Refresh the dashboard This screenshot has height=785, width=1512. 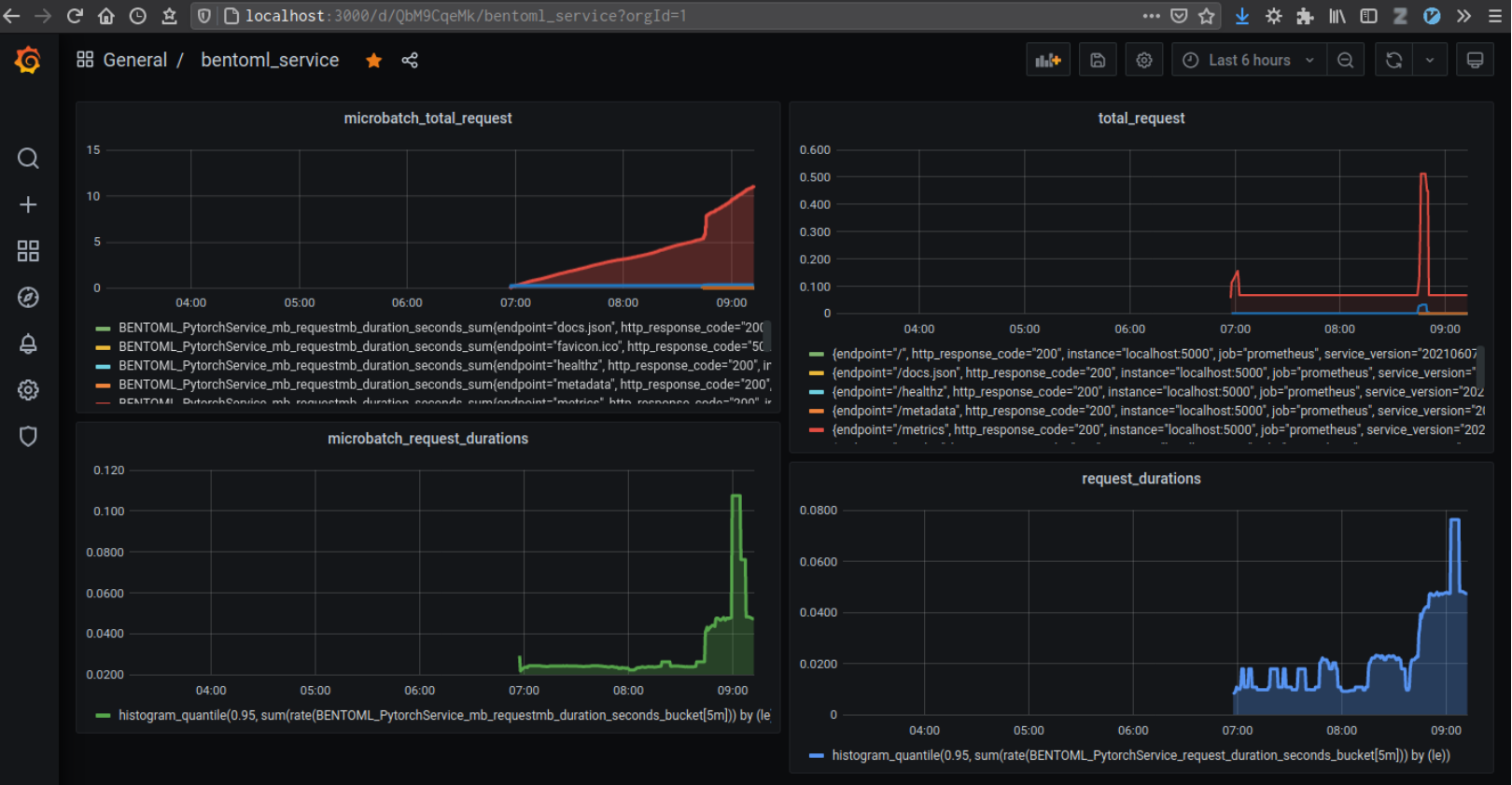coord(1393,60)
